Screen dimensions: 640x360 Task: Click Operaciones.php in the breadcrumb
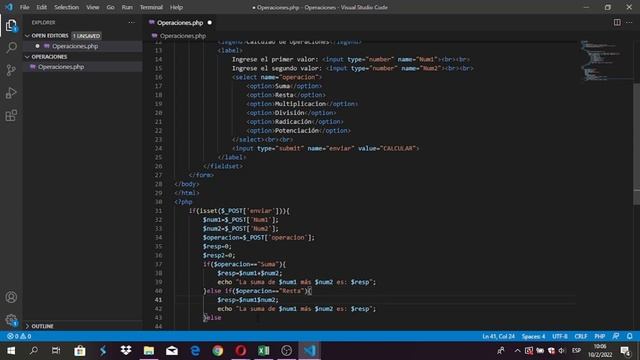(183, 36)
